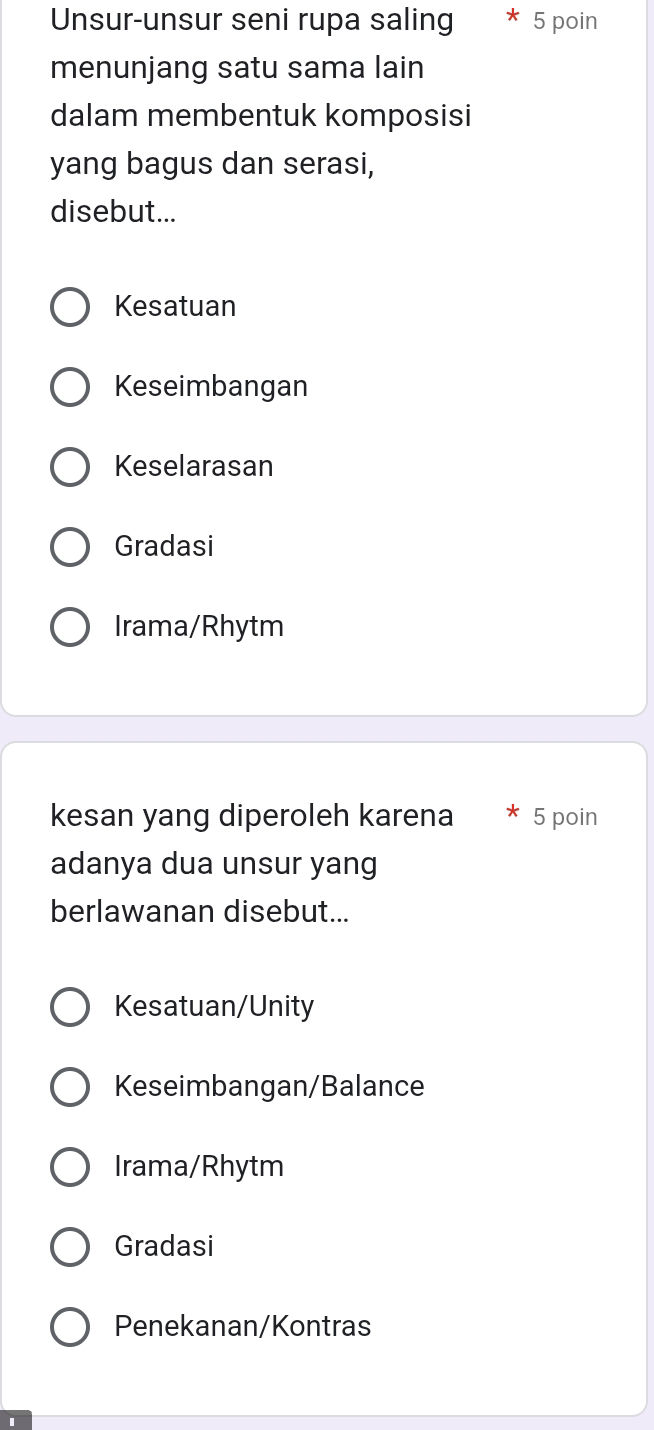Screen dimensions: 654x1430
Task: Click the Irama/Rhytm text label in question one
Action: [x=198, y=626]
